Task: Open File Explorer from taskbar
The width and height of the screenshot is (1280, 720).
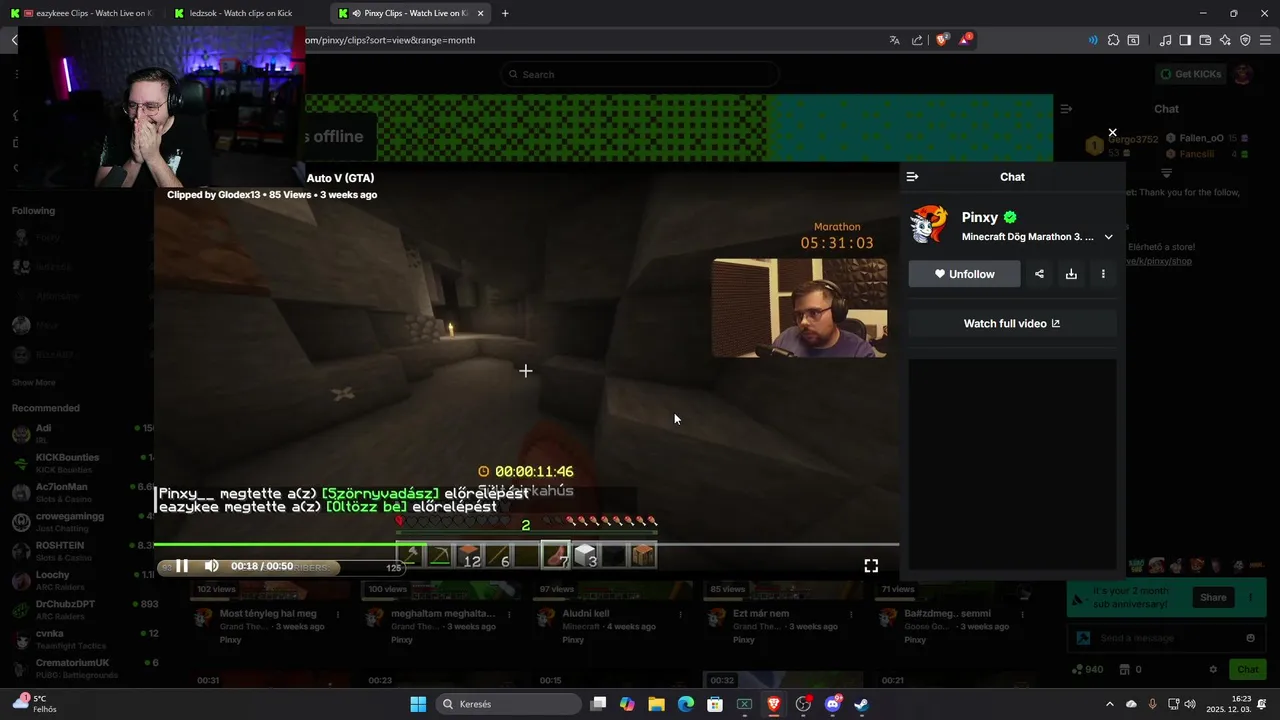Action: click(x=656, y=704)
